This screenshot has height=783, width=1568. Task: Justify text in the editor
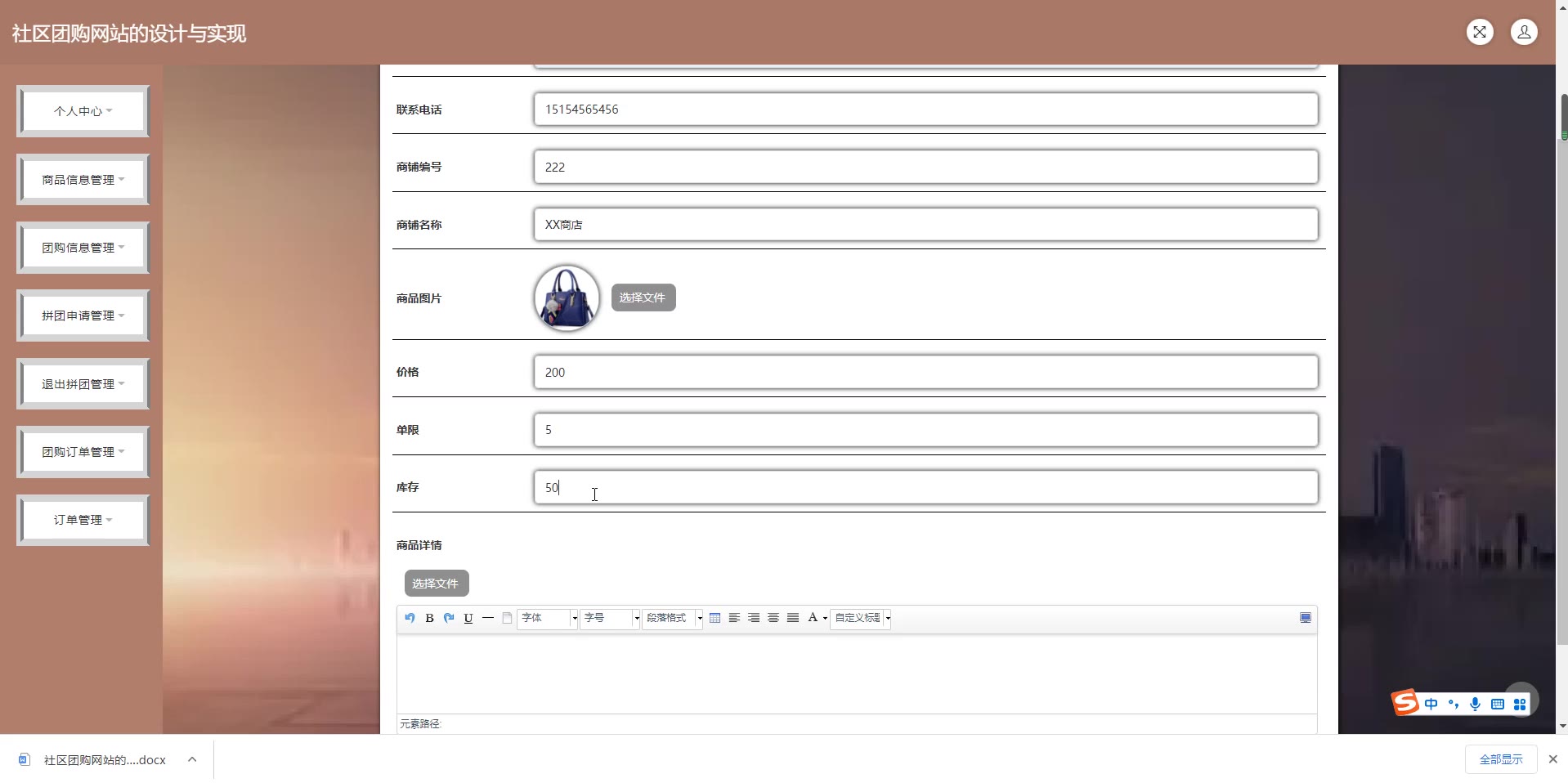click(x=793, y=618)
